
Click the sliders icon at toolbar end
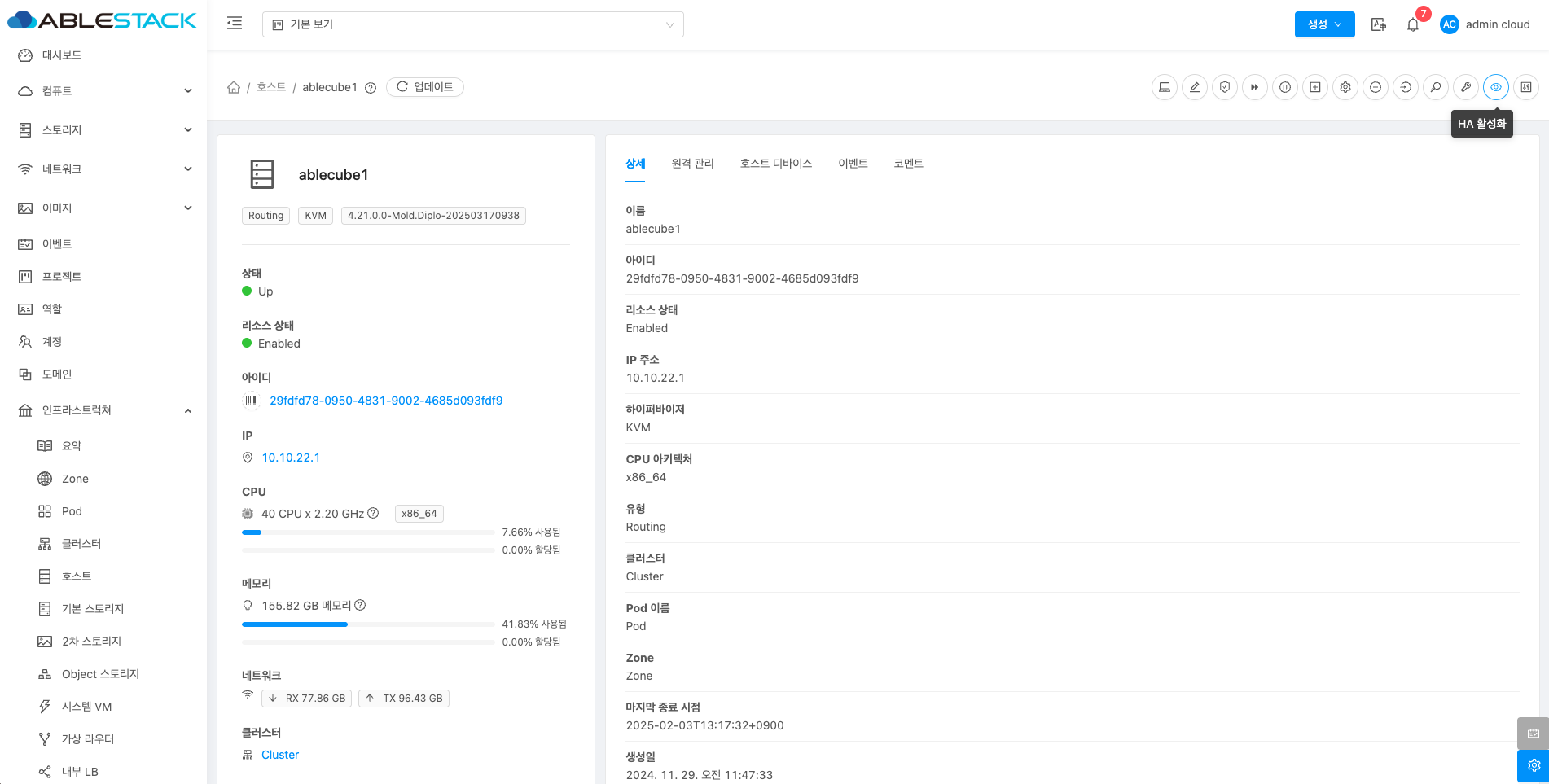(x=1526, y=87)
